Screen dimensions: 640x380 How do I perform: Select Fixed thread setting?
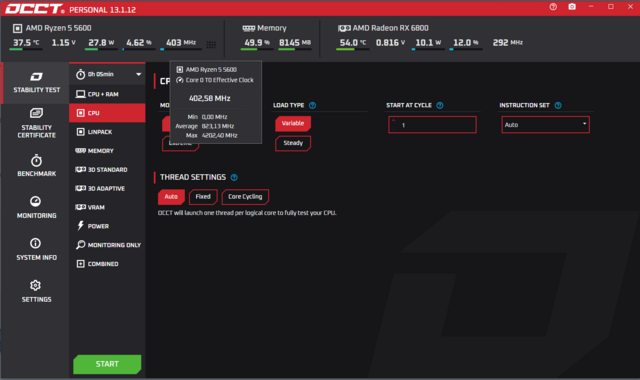[203, 197]
